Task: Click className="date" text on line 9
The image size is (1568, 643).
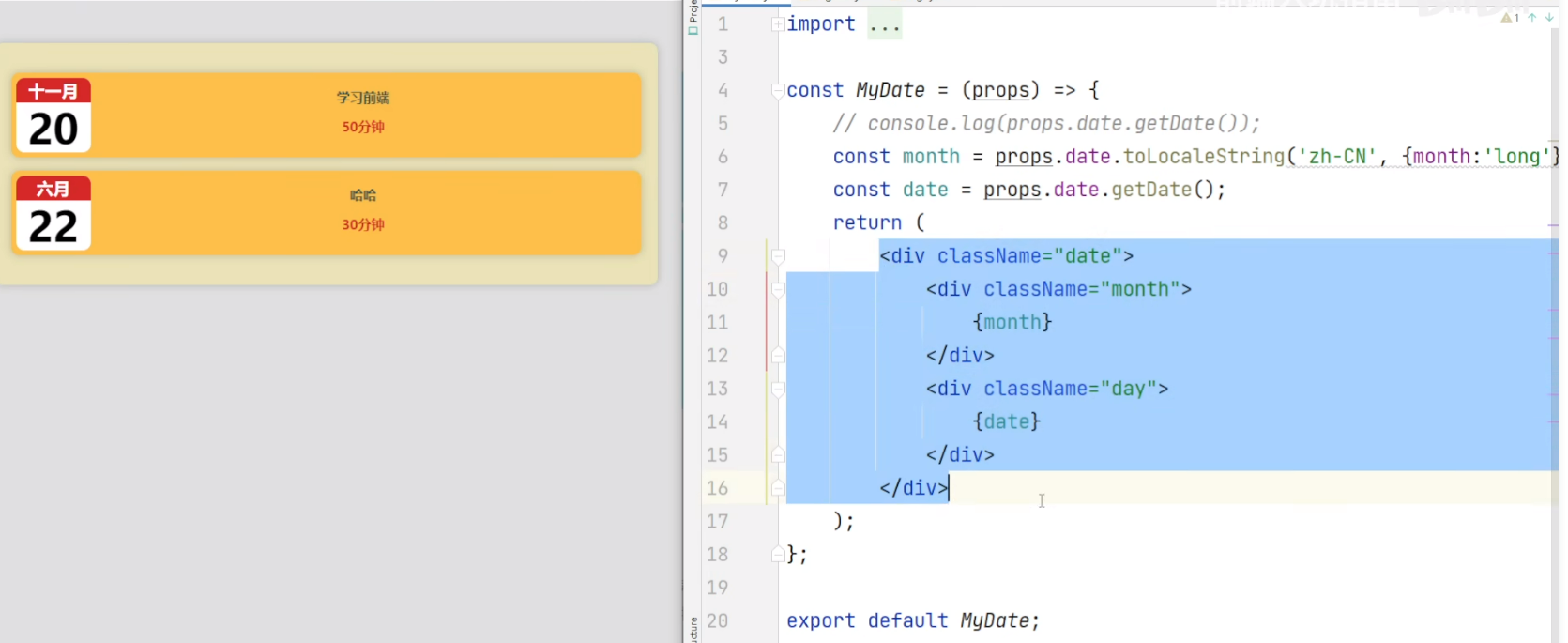Action: tap(1029, 255)
